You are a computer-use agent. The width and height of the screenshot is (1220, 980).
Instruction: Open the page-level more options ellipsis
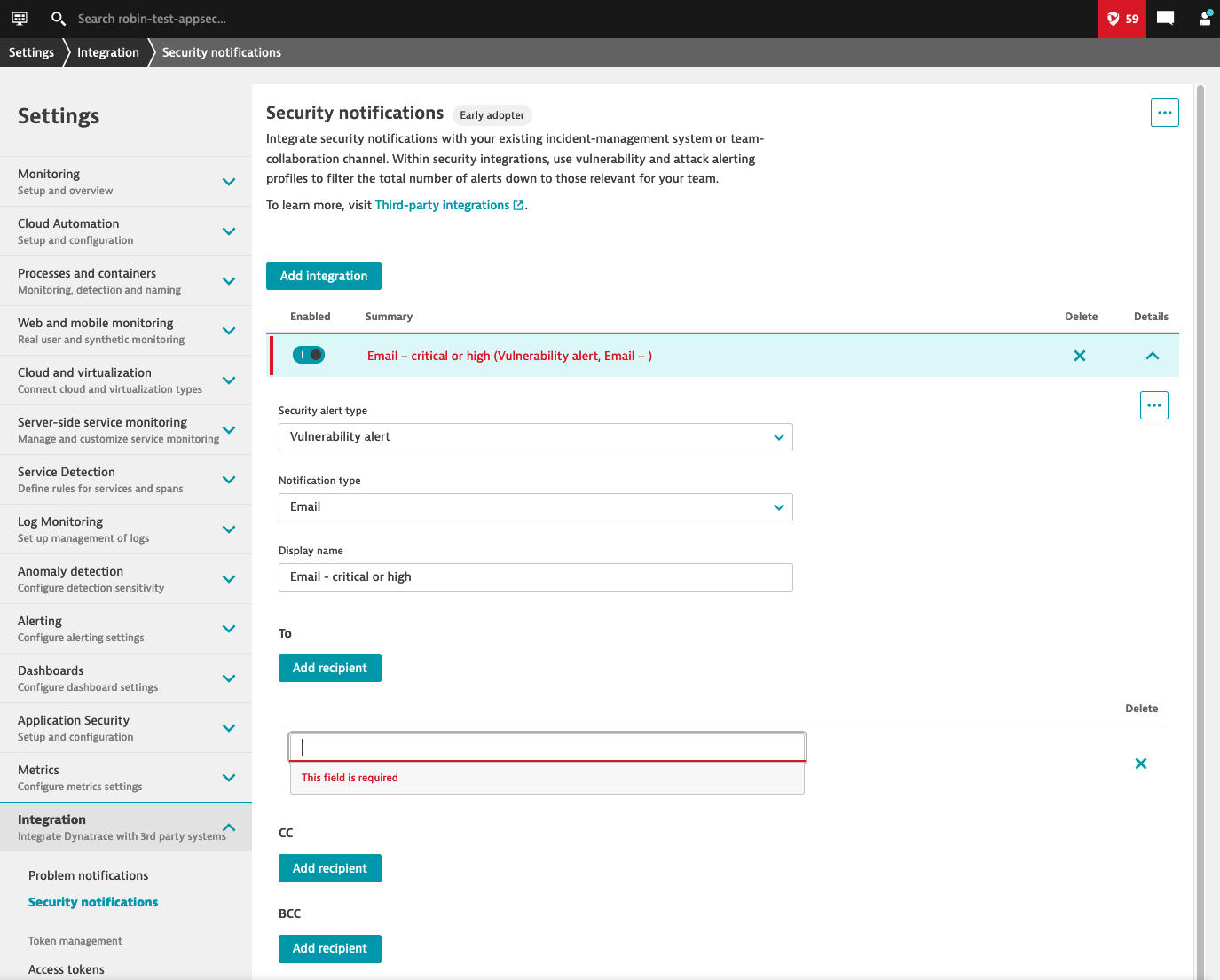[x=1164, y=113]
